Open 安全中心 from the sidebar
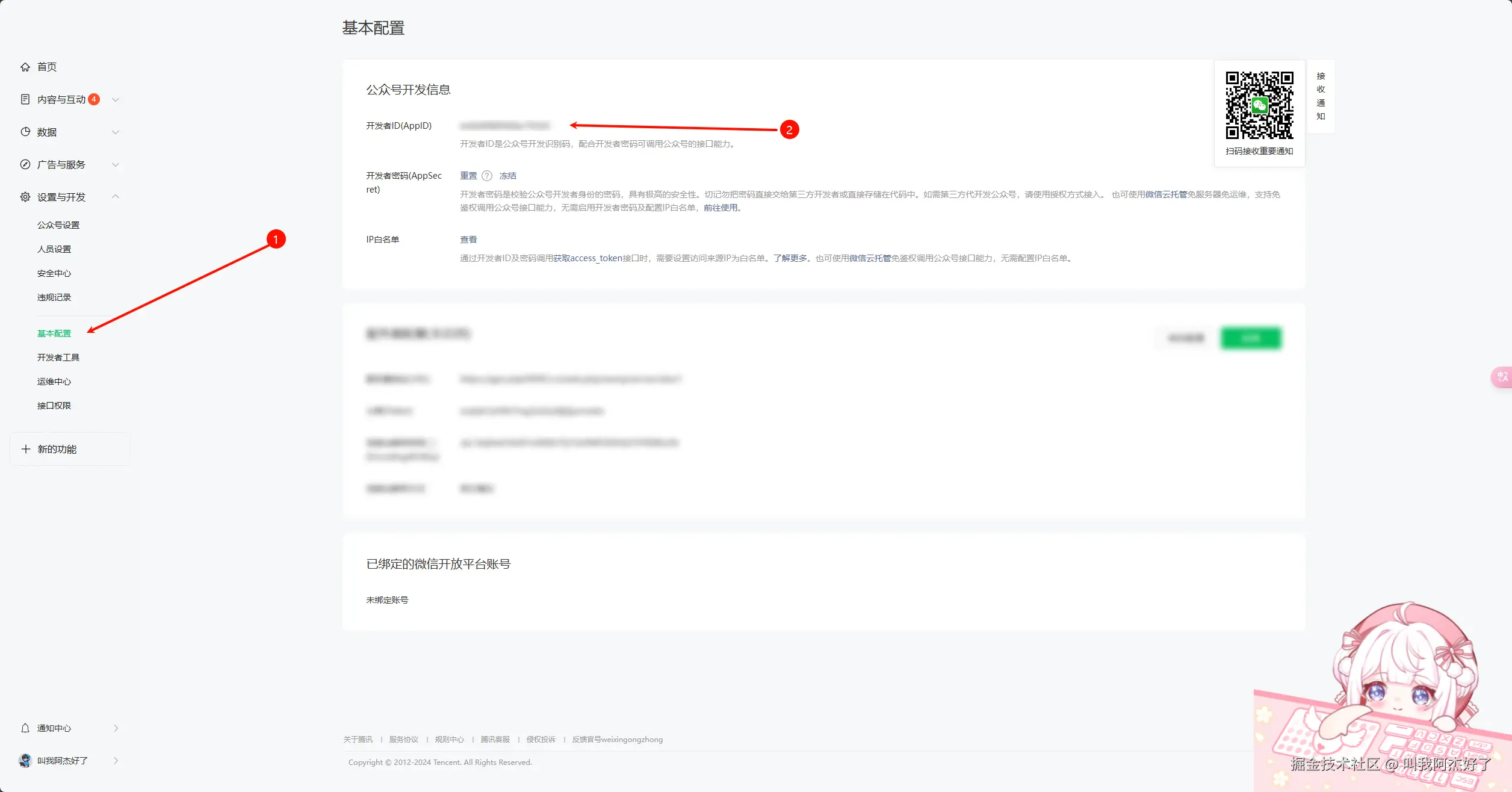Screen dimensions: 1512x792 point(54,273)
